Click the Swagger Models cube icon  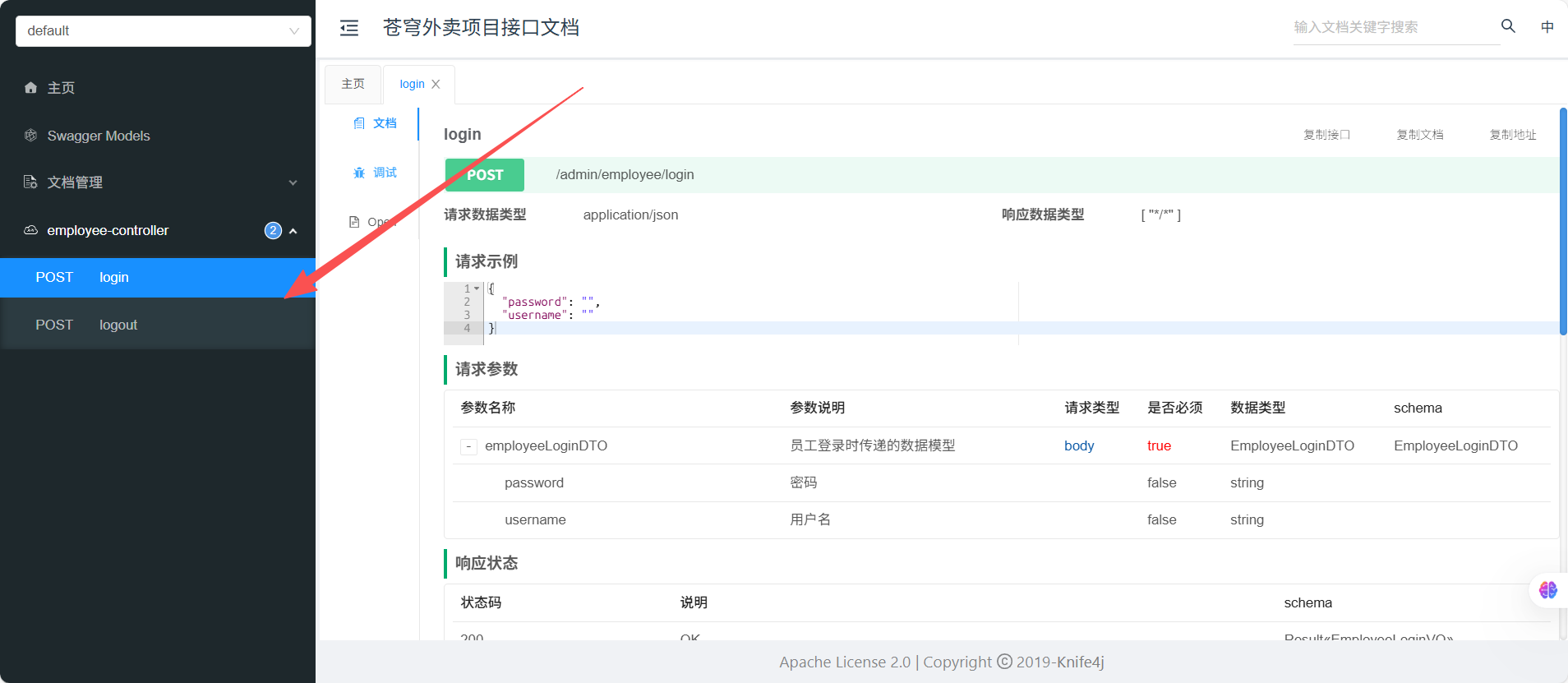[x=31, y=135]
